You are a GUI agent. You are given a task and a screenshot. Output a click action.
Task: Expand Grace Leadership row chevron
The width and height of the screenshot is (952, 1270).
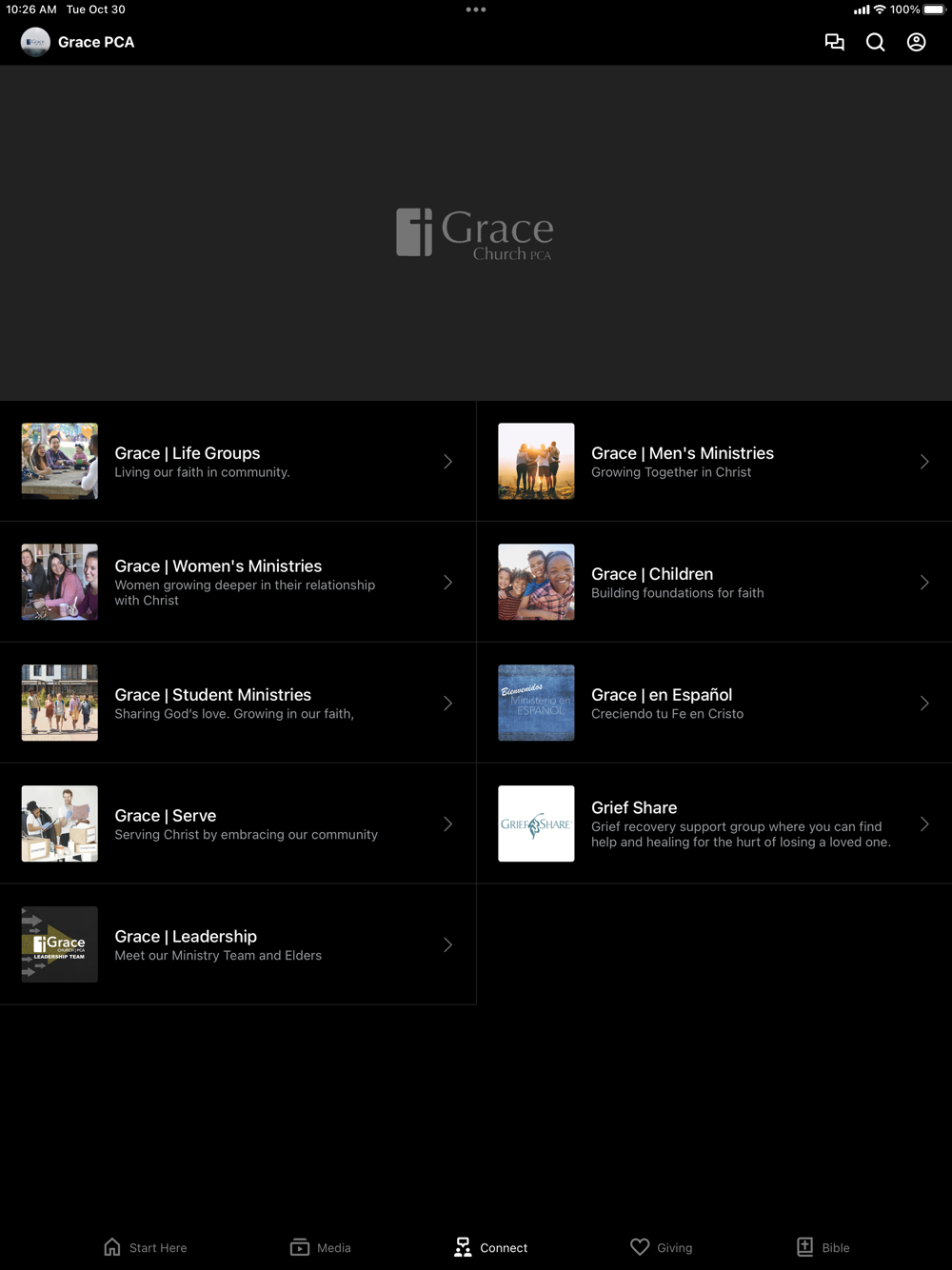click(447, 945)
